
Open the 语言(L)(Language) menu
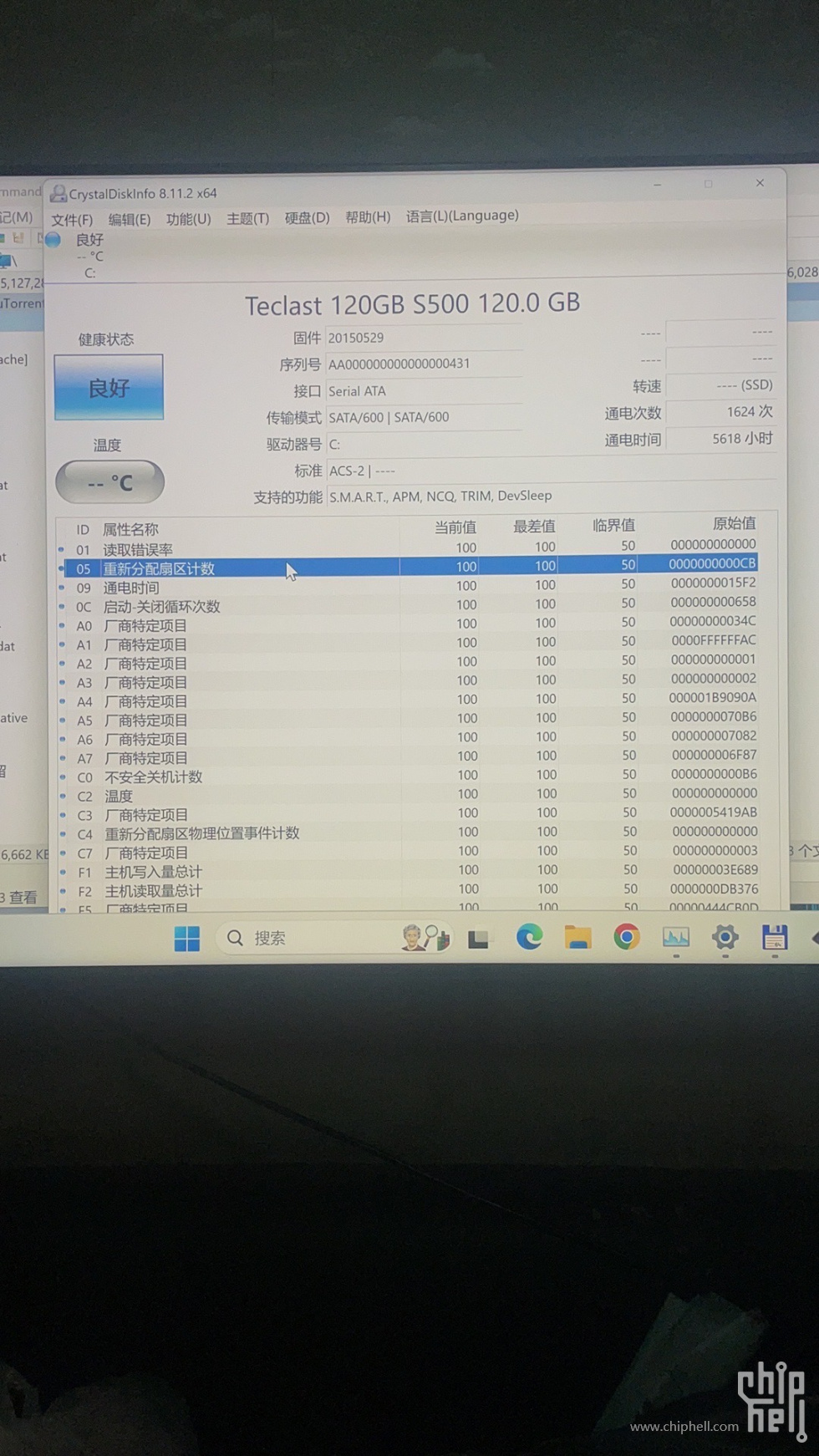[x=462, y=216]
